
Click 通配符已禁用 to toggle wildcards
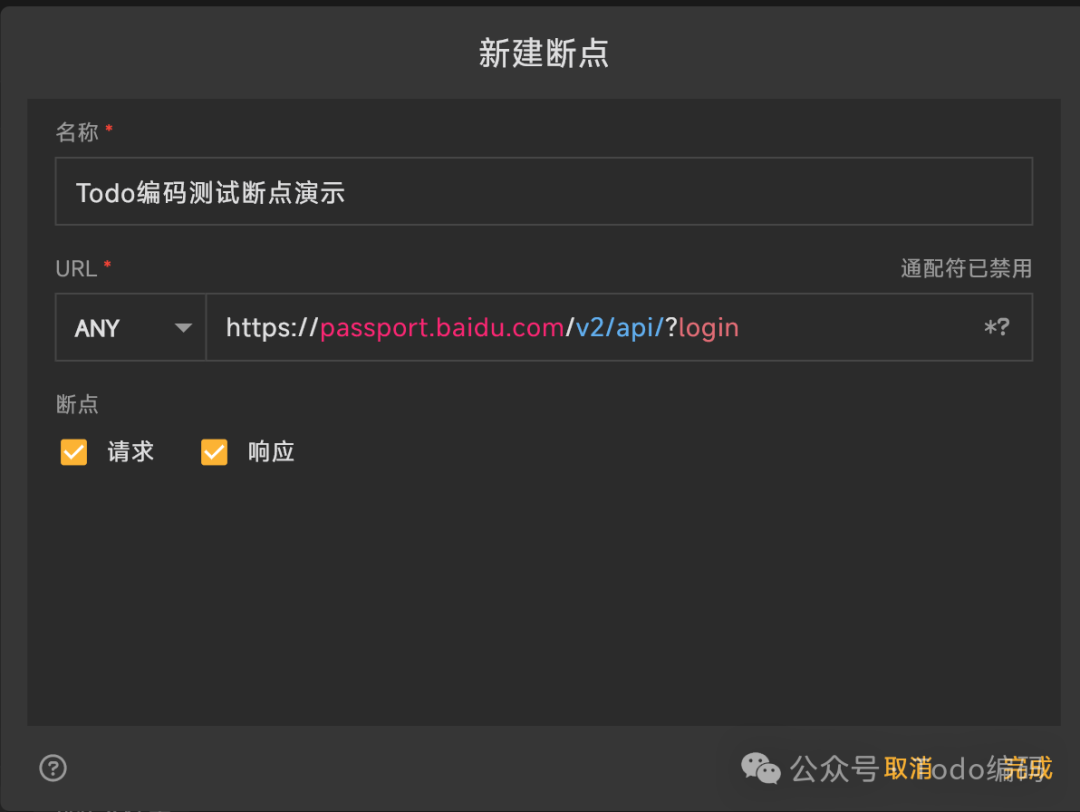965,268
